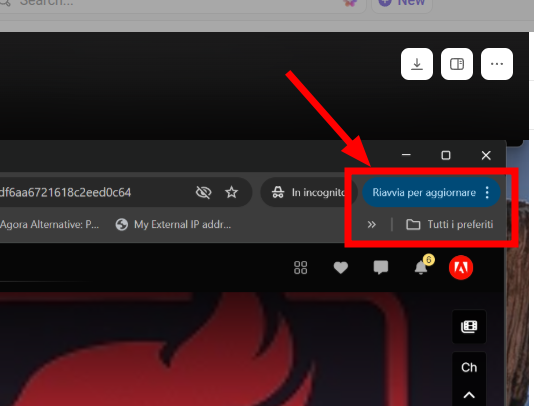Image resolution: width=534 pixels, height=406 pixels.
Task: Click the heart favorites icon
Action: click(341, 268)
